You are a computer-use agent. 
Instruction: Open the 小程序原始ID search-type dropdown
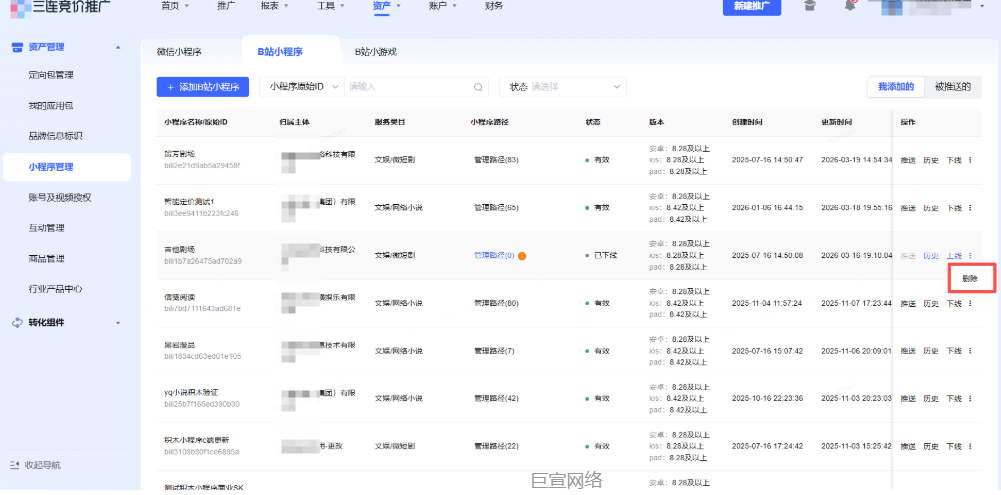pyautogui.click(x=303, y=87)
